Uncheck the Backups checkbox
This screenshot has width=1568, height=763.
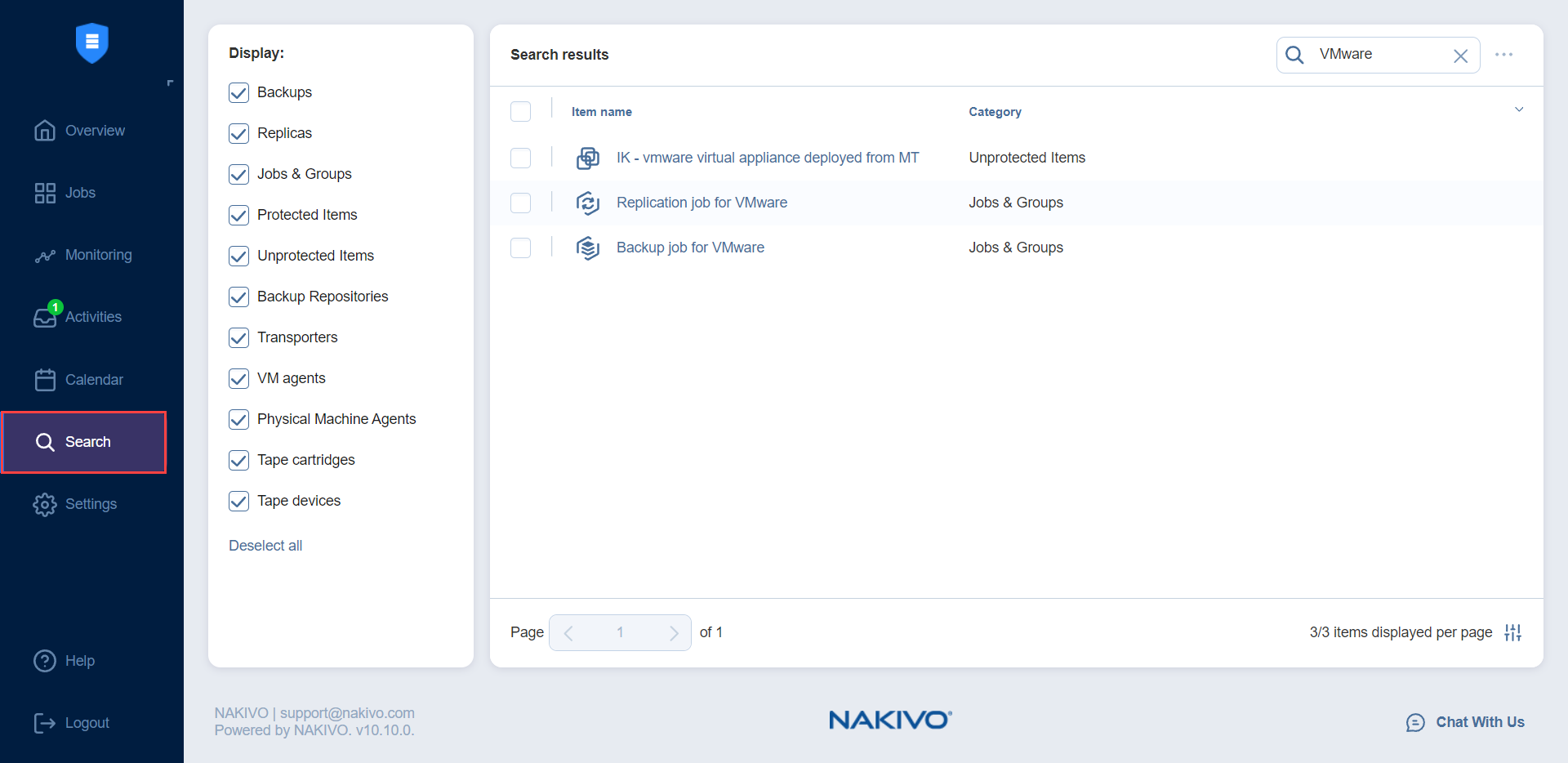click(x=238, y=92)
